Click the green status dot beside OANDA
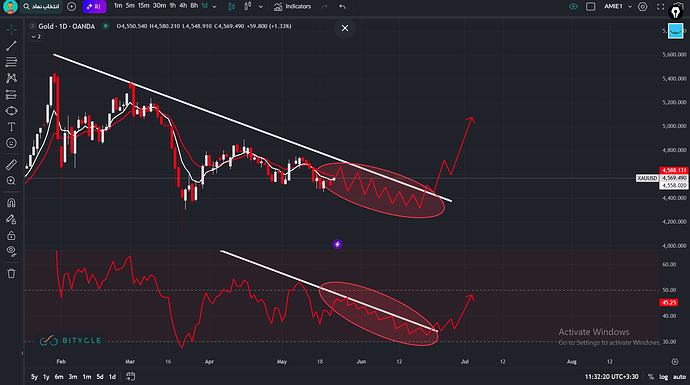Image resolution: width=690 pixels, height=385 pixels. pos(106,26)
